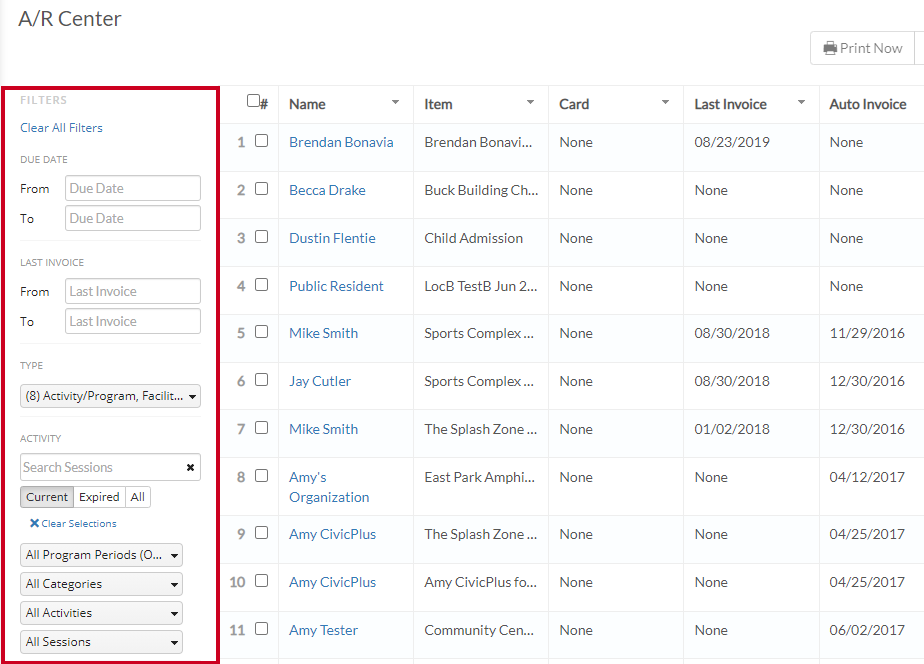The height and width of the screenshot is (664, 924).
Task: Click the Name column header text
Action: (x=307, y=104)
